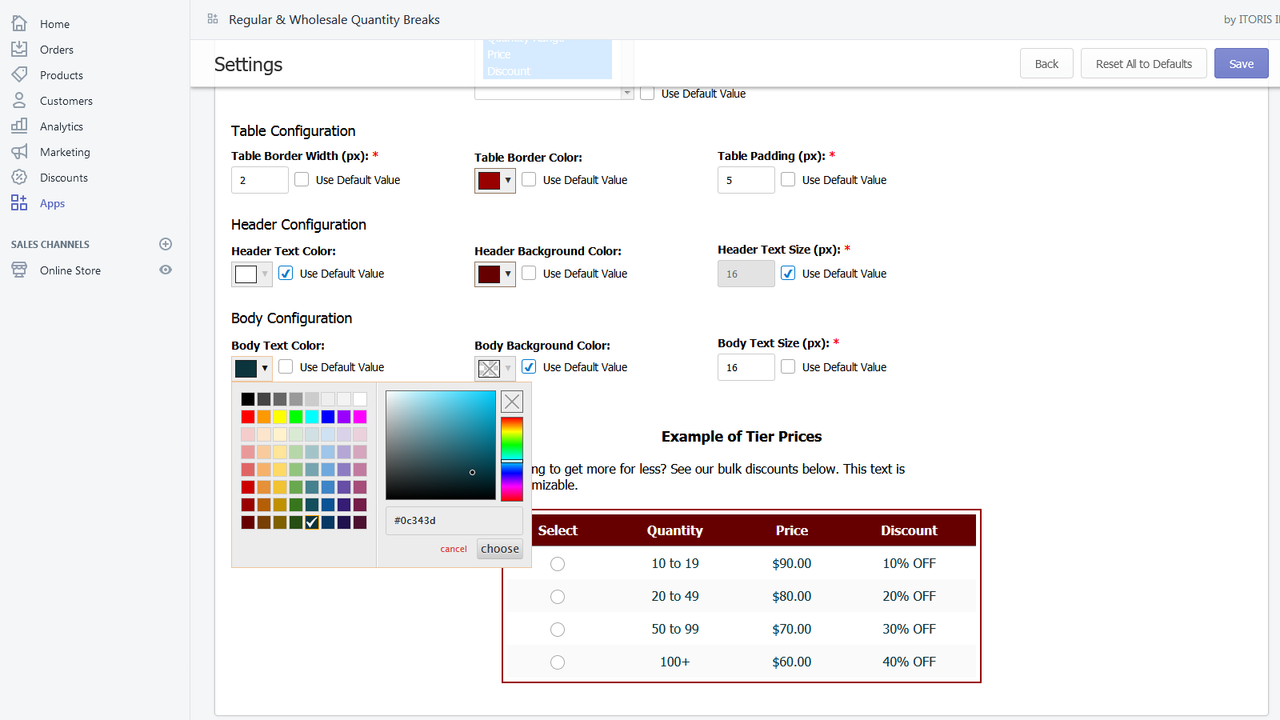Image resolution: width=1280 pixels, height=720 pixels.
Task: Click the Example of Tier Prices heading
Action: 742,436
